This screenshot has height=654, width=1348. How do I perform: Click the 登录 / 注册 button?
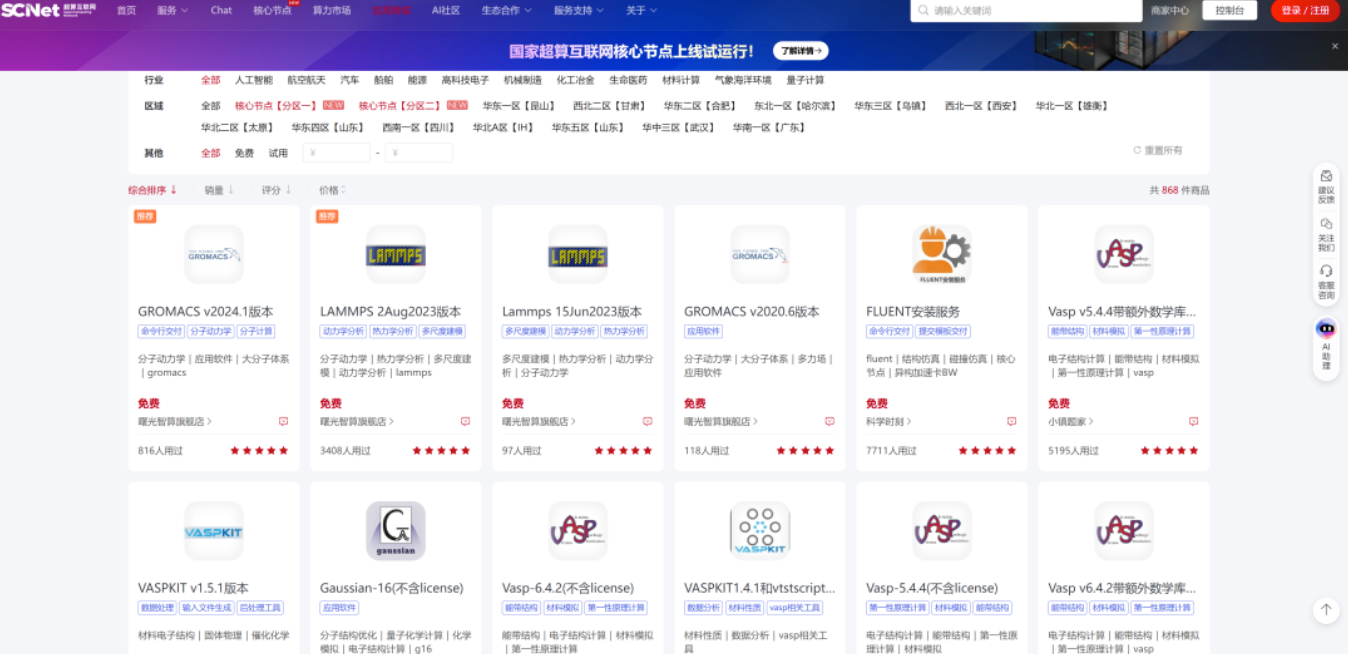coord(1304,10)
